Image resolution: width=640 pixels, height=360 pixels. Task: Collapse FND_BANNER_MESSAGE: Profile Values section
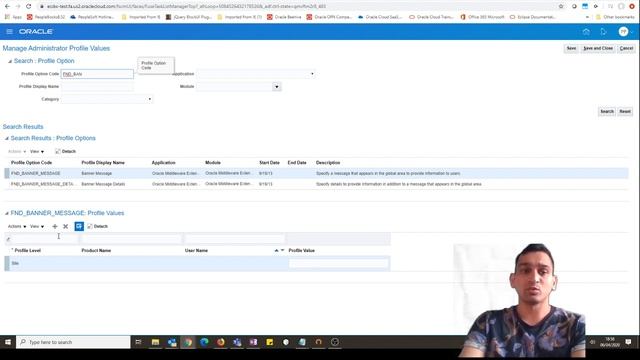pyautogui.click(x=7, y=213)
